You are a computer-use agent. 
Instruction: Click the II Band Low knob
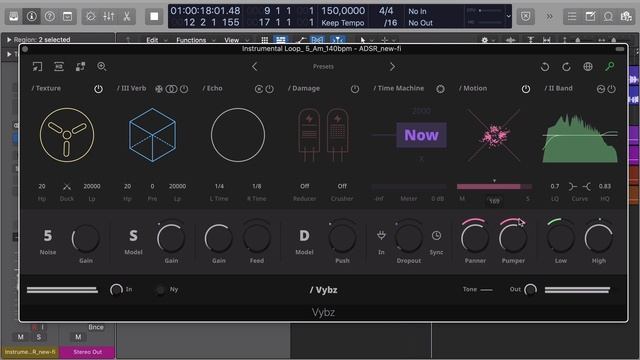coord(560,238)
